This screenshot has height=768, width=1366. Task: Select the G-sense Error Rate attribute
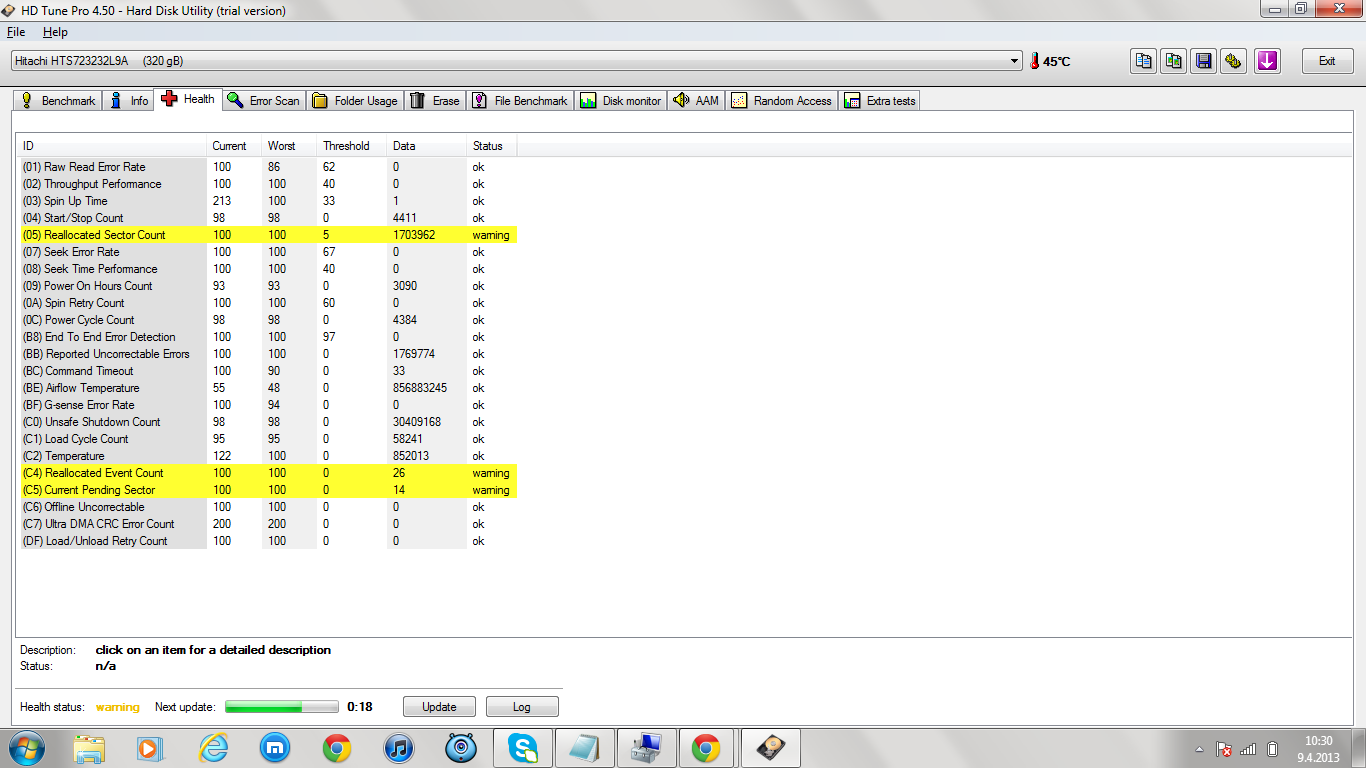[268, 405]
